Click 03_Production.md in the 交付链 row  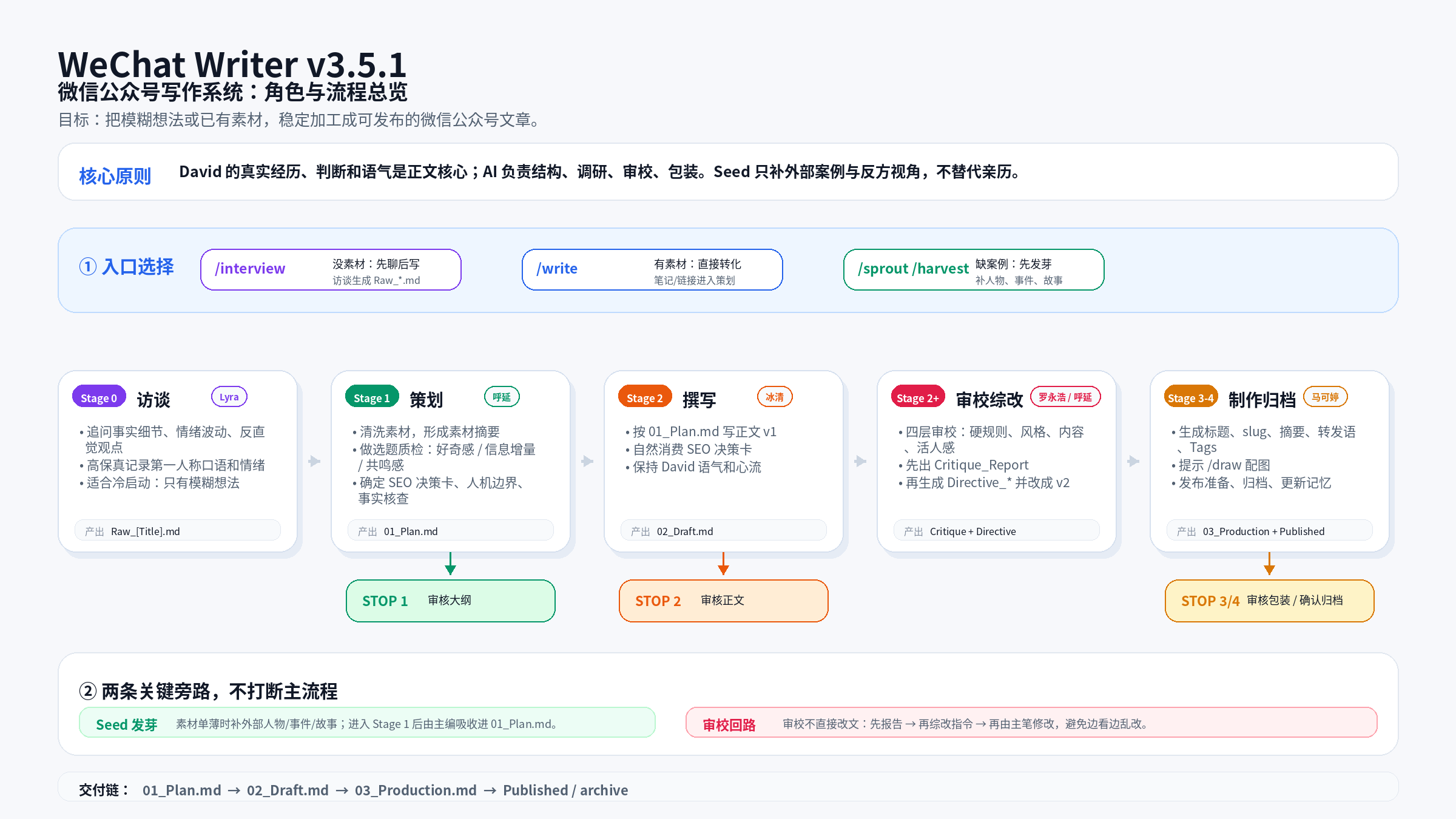coord(416,790)
